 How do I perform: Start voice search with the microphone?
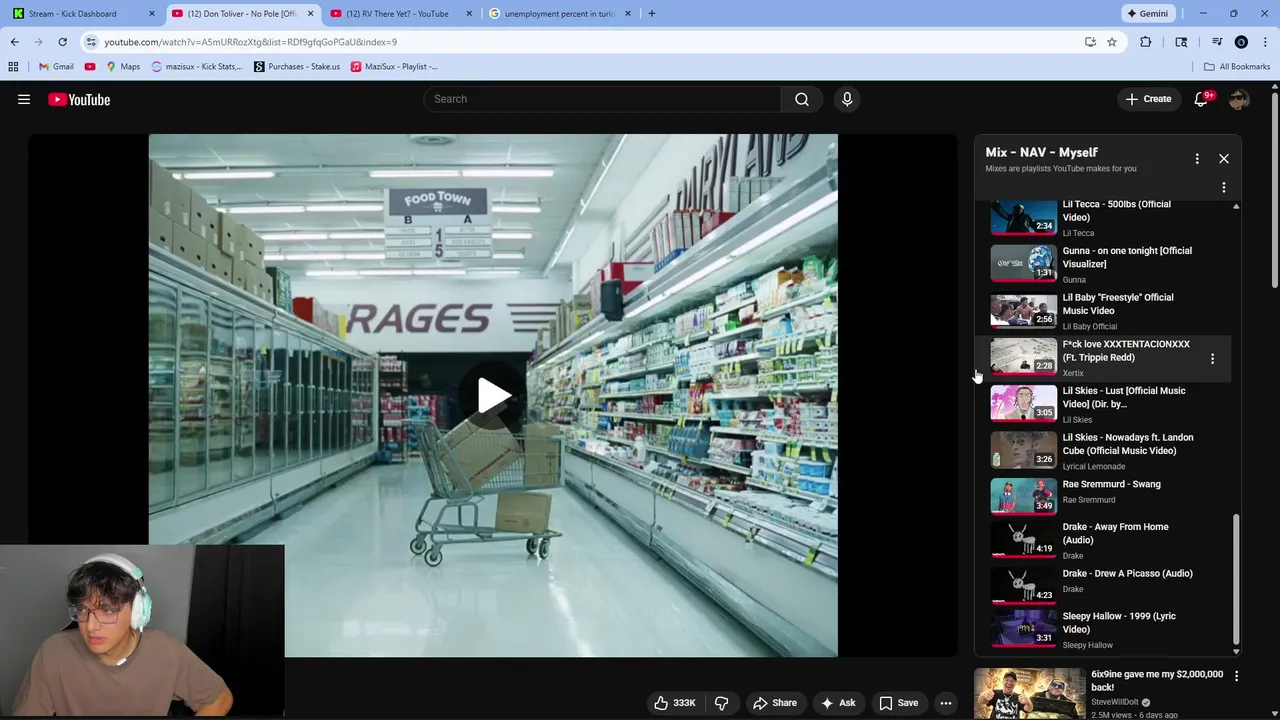coord(847,99)
